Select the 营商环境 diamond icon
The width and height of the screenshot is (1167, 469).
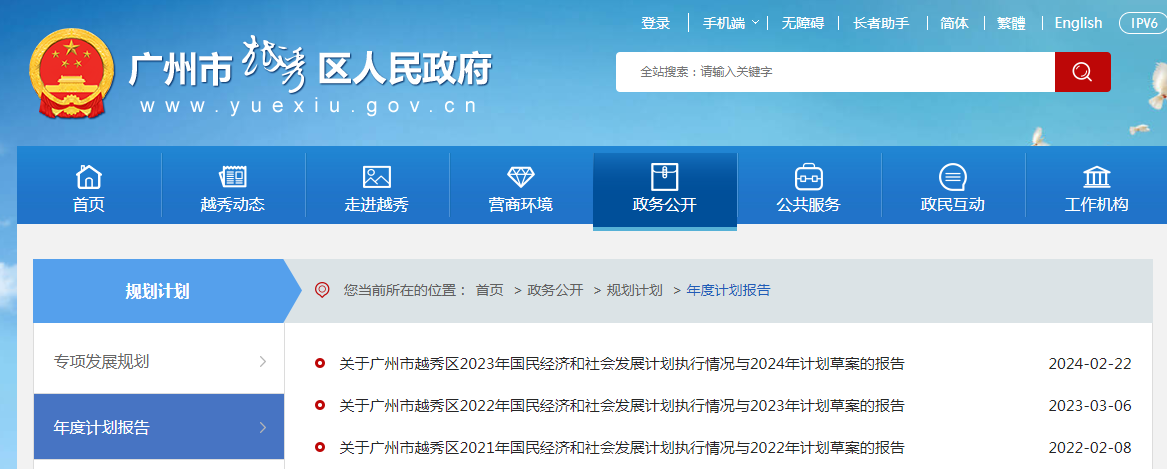[521, 177]
